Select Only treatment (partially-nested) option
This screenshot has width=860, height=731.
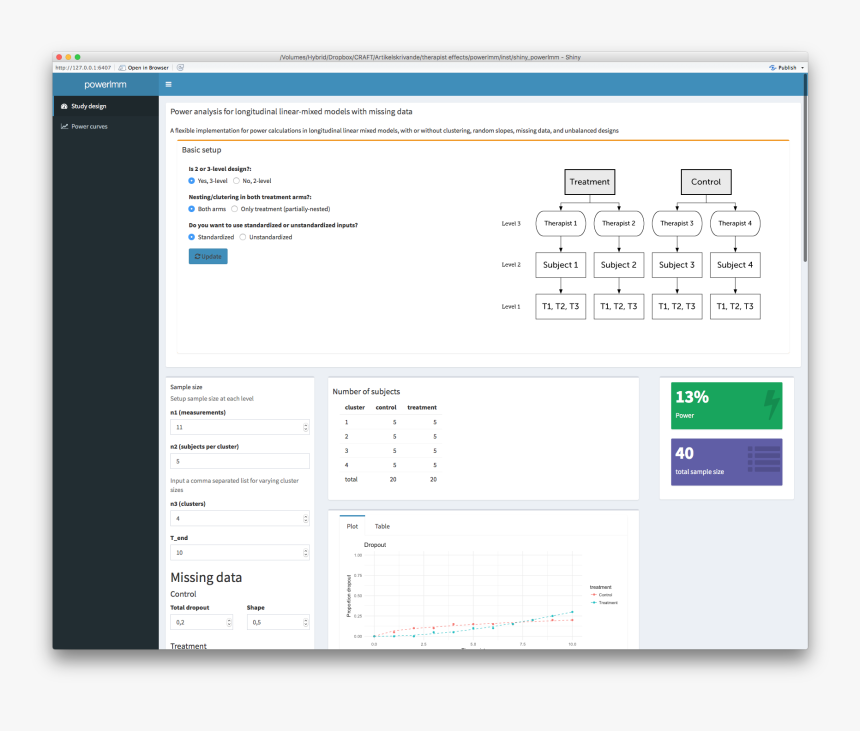[x=234, y=209]
